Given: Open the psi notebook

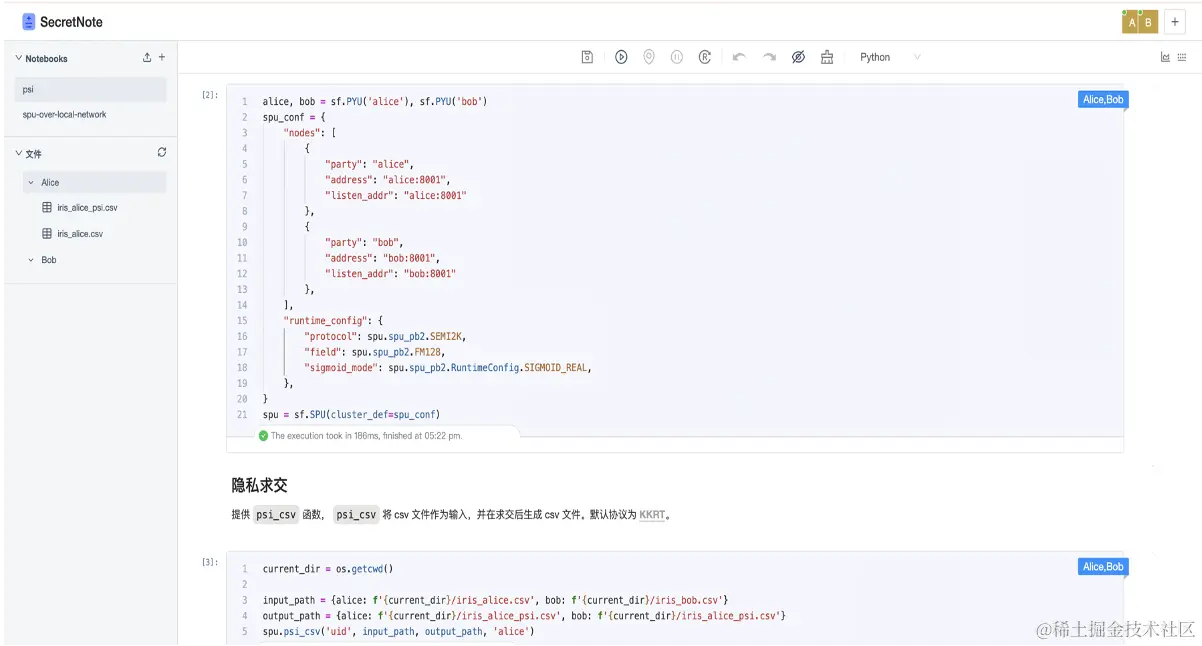Looking at the screenshot, I should [90, 89].
